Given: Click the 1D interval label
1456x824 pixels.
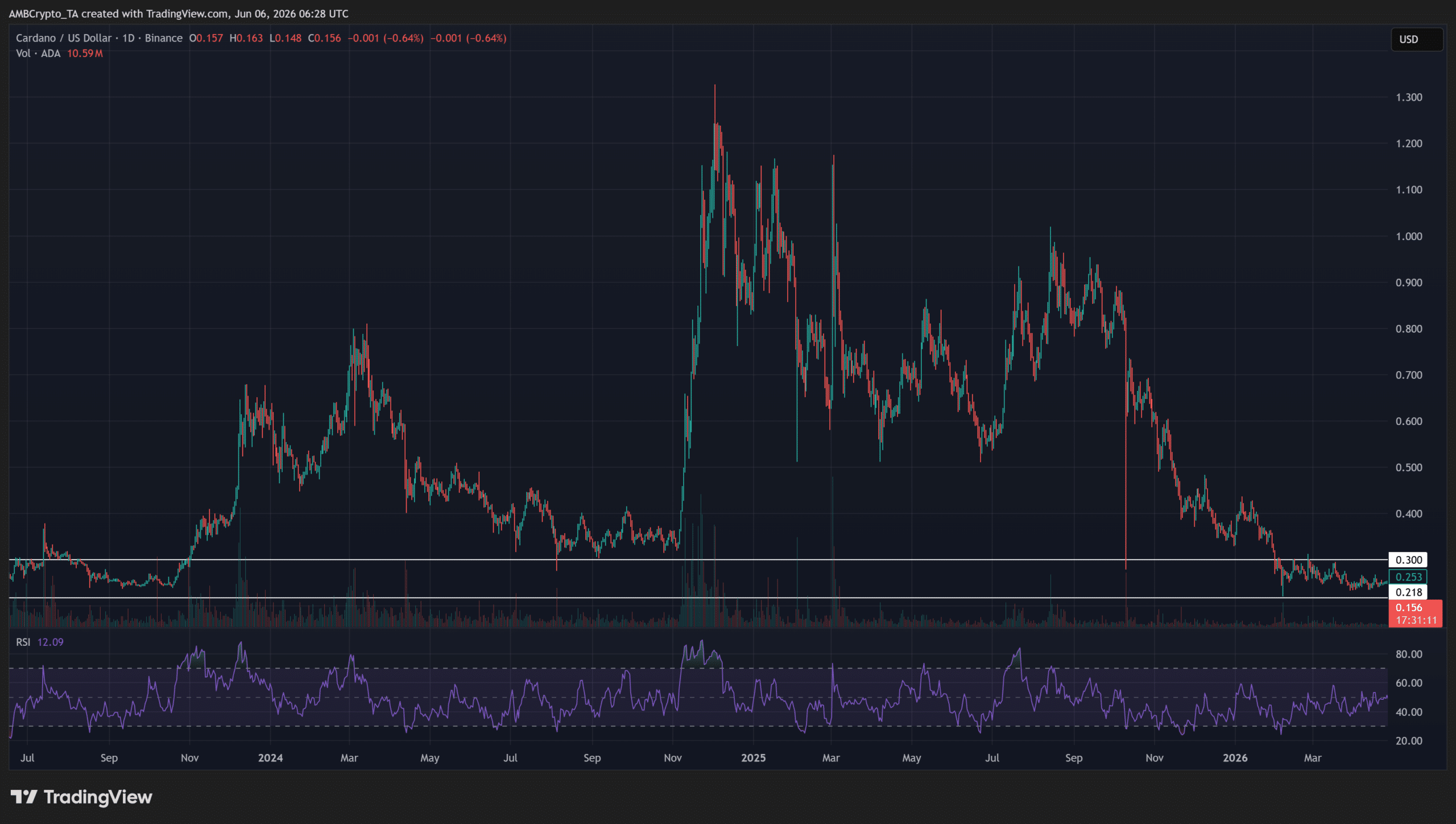Looking at the screenshot, I should [129, 38].
